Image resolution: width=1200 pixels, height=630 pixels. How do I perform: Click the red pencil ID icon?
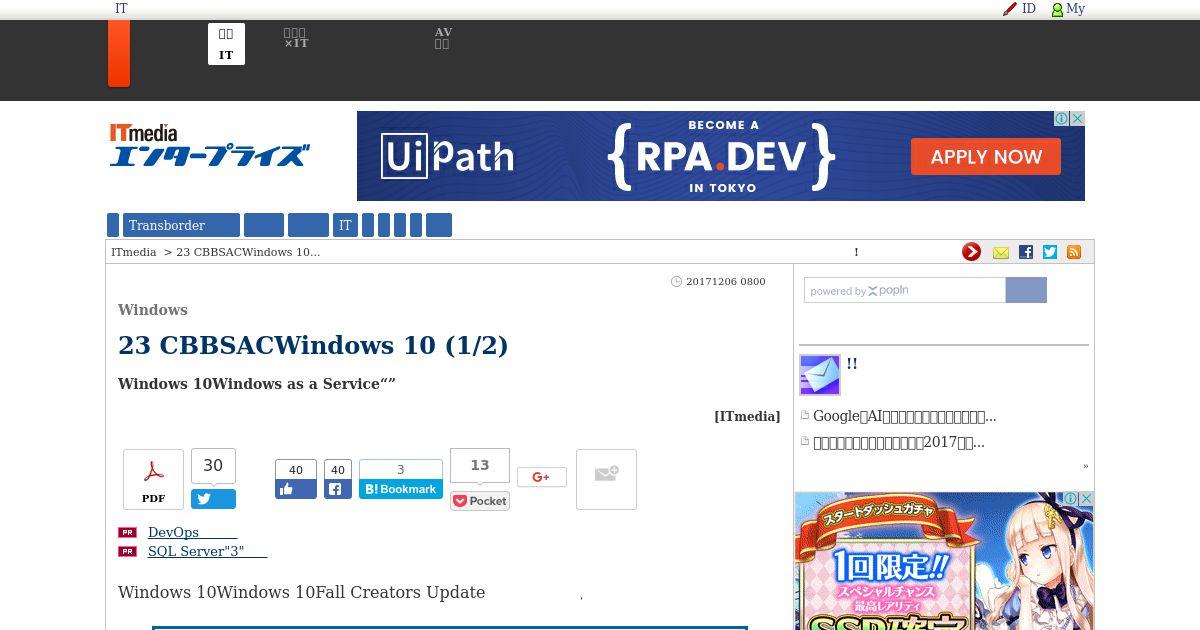(1010, 9)
